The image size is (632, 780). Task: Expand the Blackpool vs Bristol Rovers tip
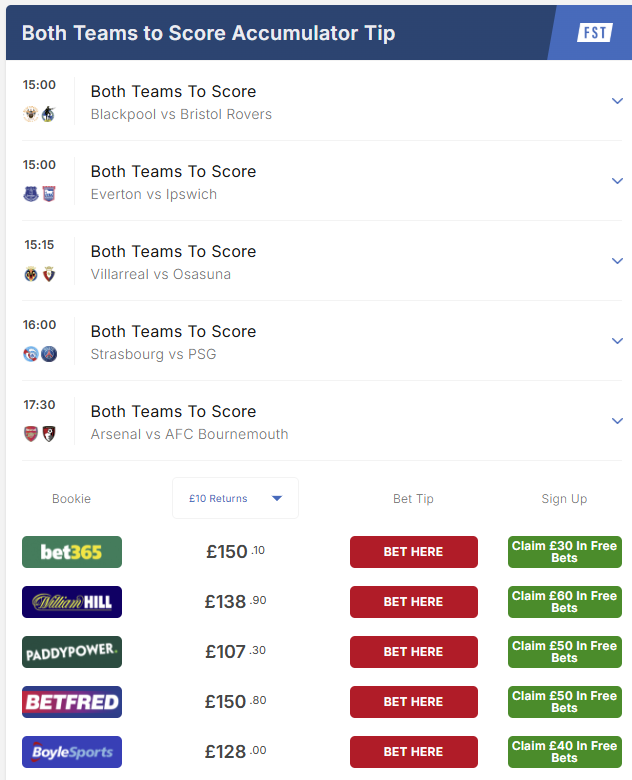click(617, 101)
